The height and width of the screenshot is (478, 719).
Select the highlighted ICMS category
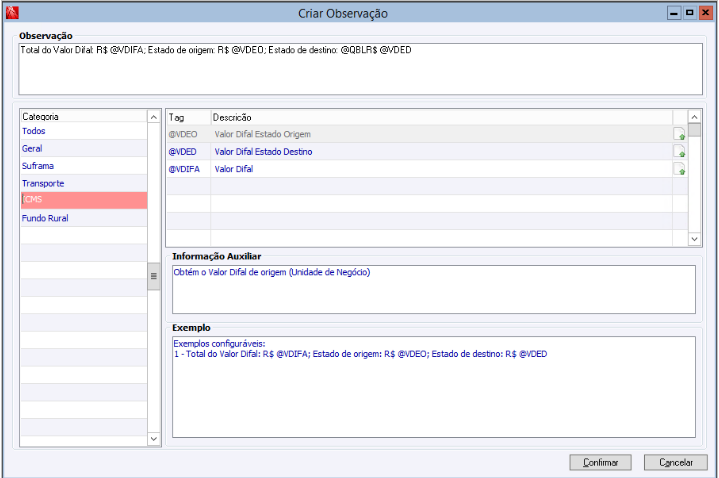pyautogui.click(x=83, y=200)
